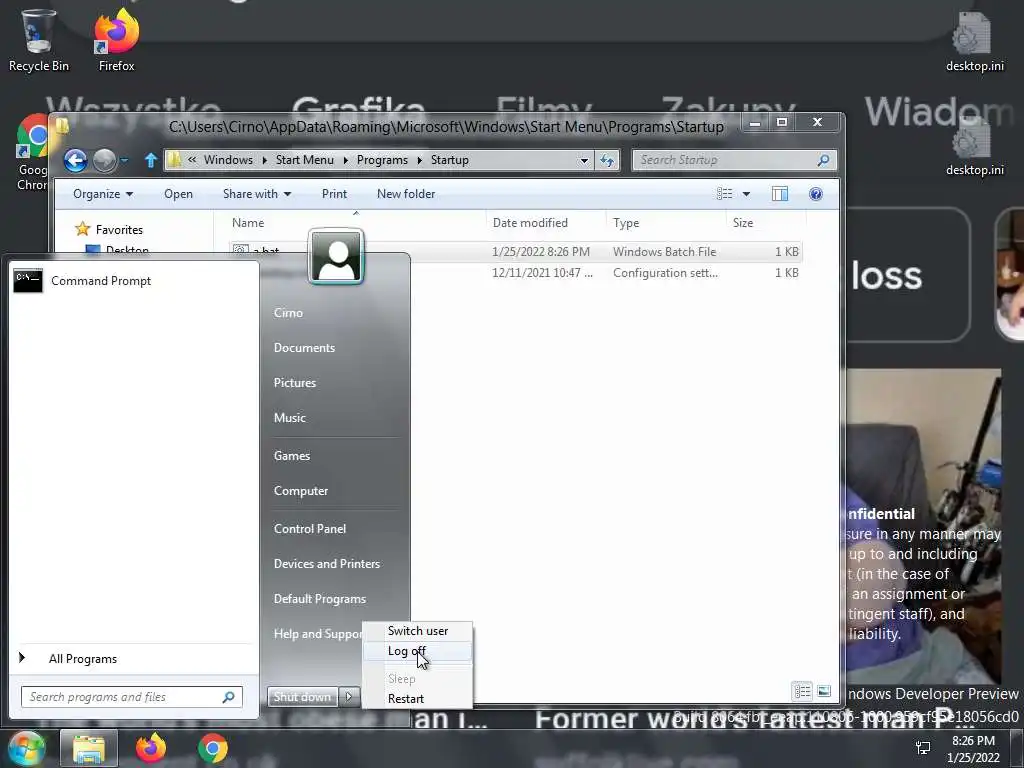Open Games from Start menu
The height and width of the screenshot is (768, 1024).
(x=292, y=456)
